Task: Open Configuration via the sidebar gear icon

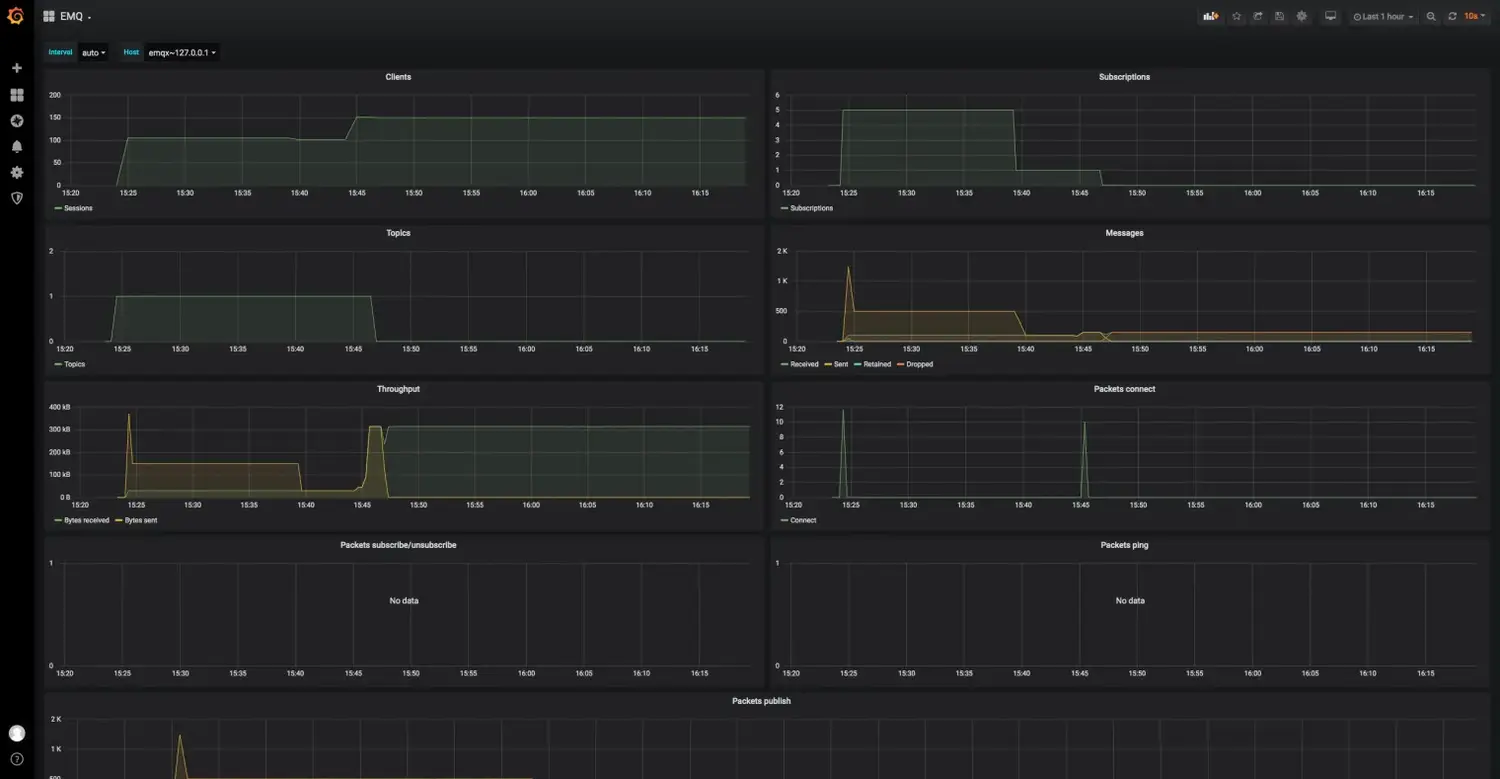Action: (16, 172)
